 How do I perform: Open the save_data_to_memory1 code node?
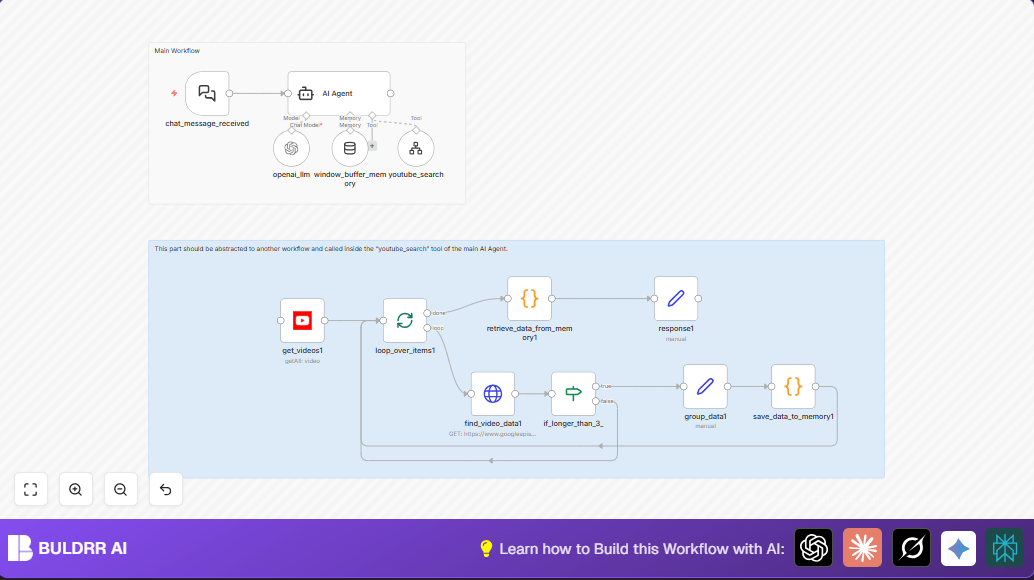(x=793, y=386)
